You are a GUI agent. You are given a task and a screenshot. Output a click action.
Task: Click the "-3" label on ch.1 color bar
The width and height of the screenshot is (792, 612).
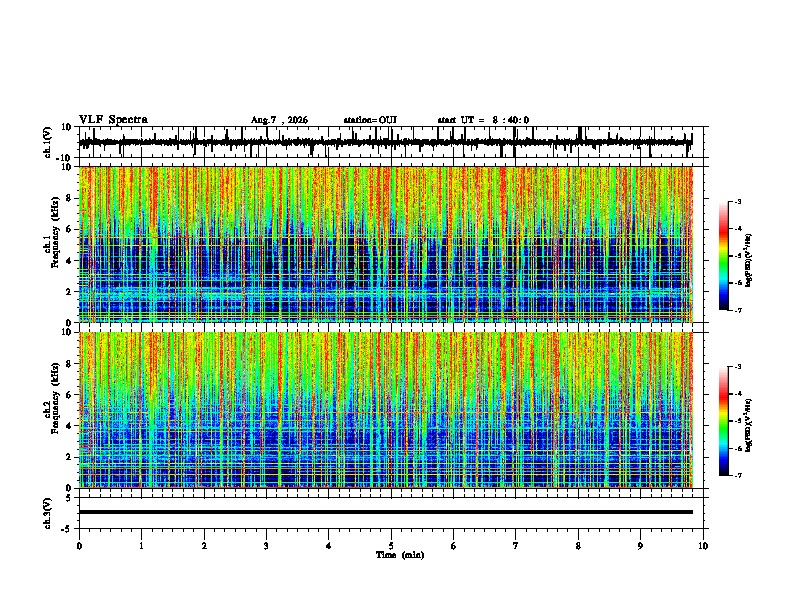point(738,201)
